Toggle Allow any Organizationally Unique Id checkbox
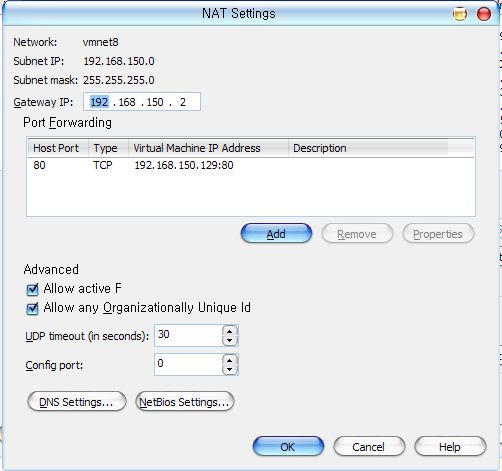Viewport: 502px width, 471px height. 32,308
